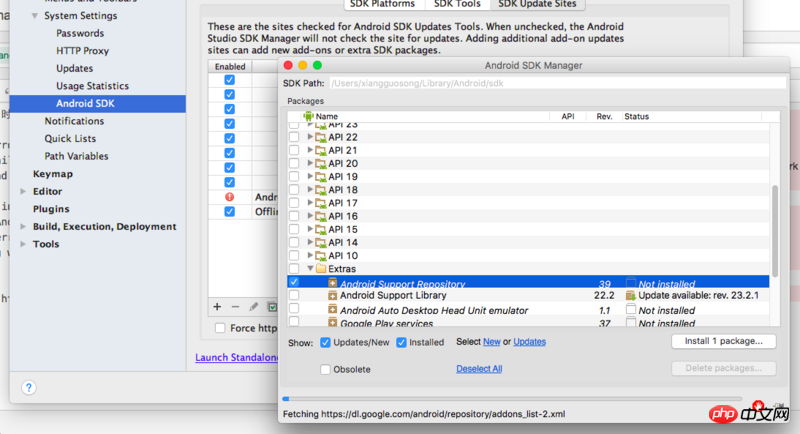Click the API 14 folder icon
The height and width of the screenshot is (434, 800).
tap(321, 243)
